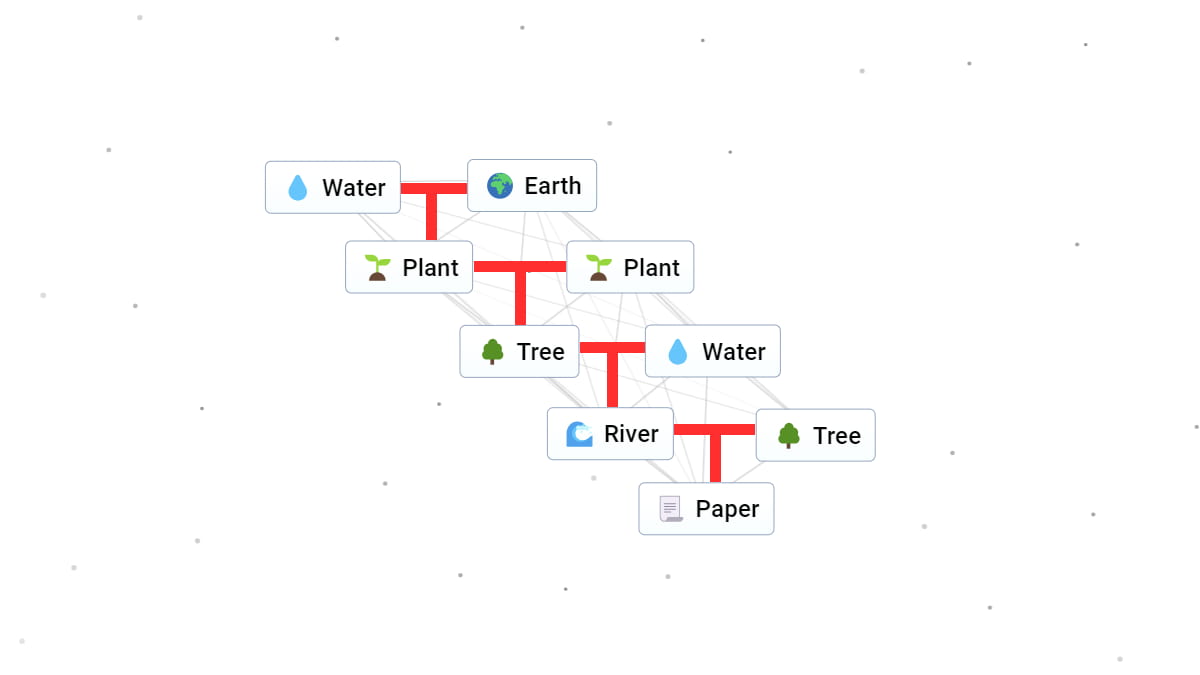Select Tree label on tile above River
Image resolution: width=1200 pixels, height=675 pixels.
click(540, 352)
